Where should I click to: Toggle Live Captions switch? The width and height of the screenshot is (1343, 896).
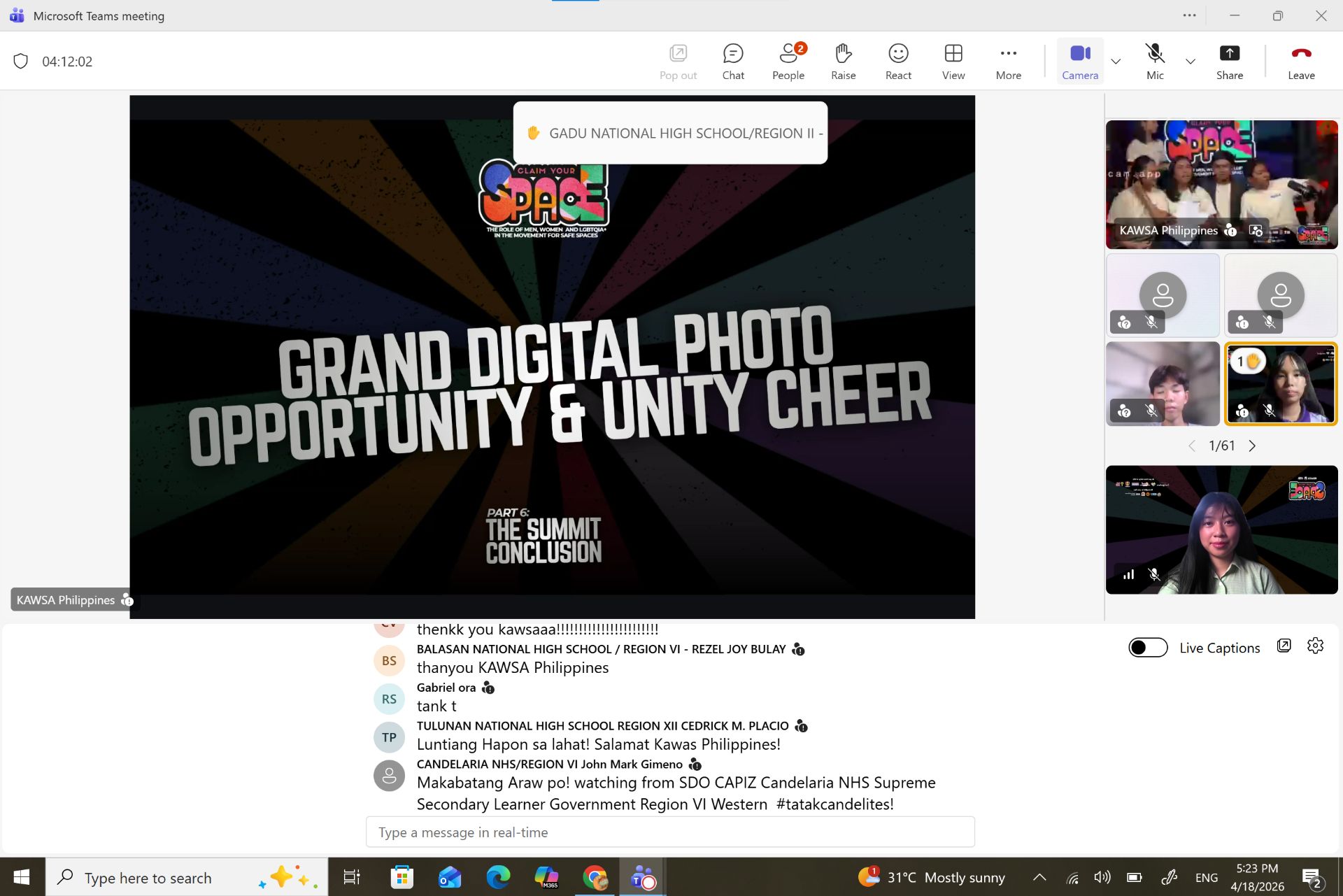tap(1148, 648)
